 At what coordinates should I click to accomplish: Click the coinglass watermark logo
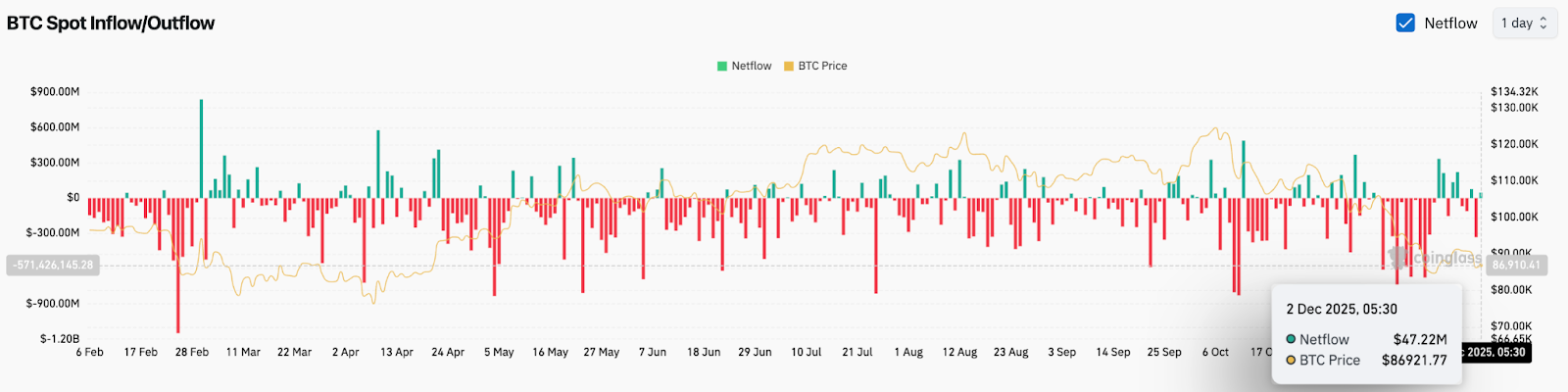pos(1436,258)
